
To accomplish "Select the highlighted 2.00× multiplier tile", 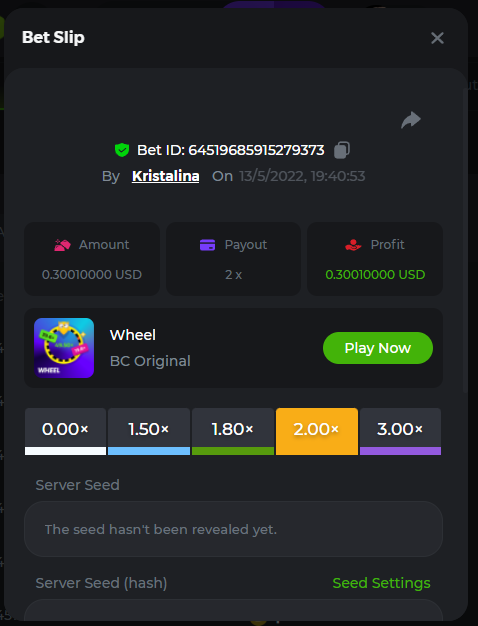I will [317, 431].
